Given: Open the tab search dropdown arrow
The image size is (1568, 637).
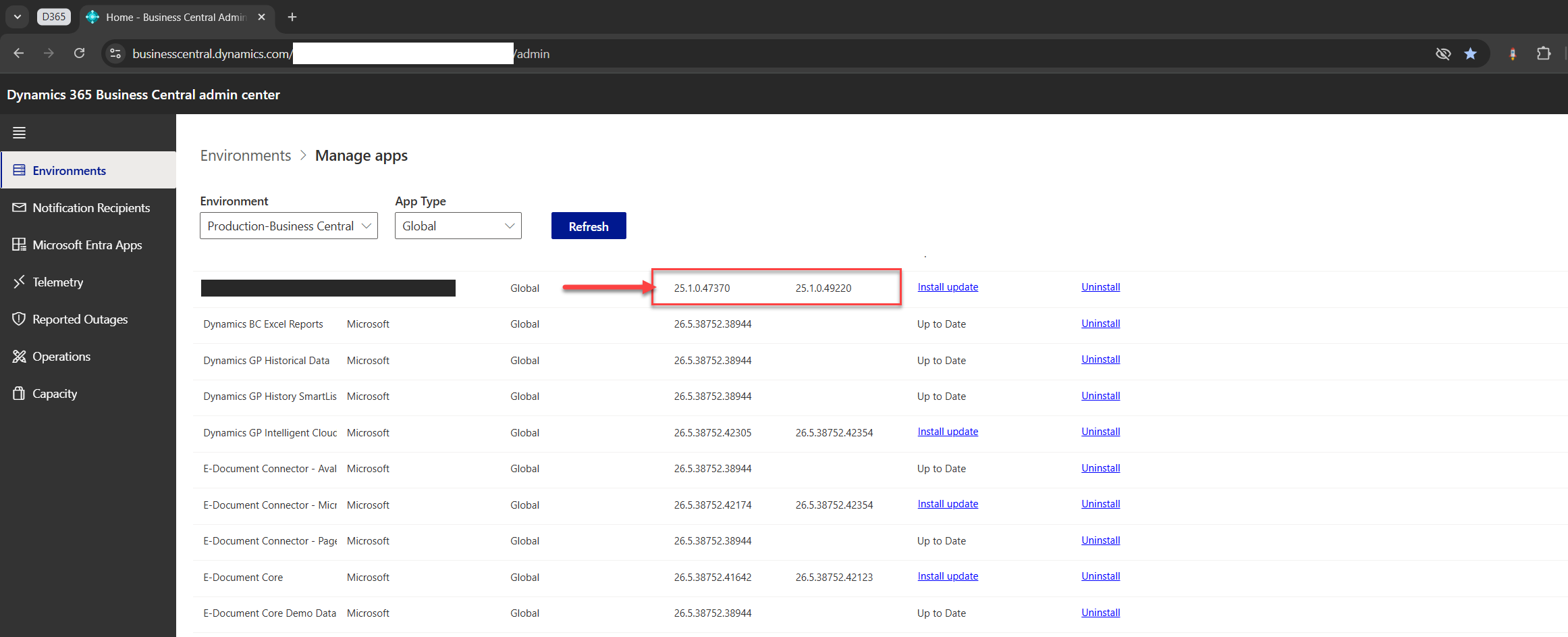Looking at the screenshot, I should [x=18, y=17].
